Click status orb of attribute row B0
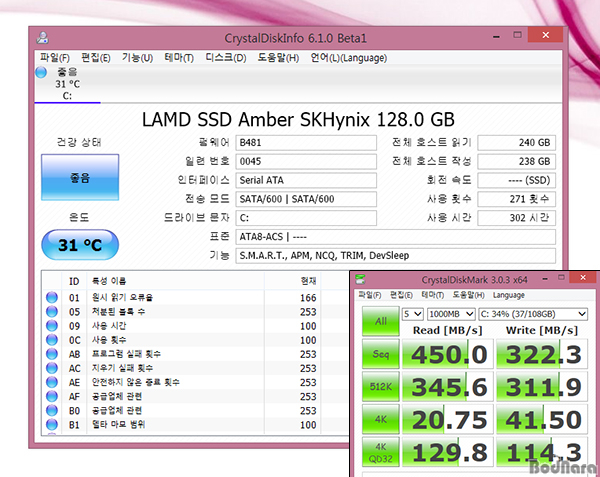The height and width of the screenshot is (477, 600). click(52, 410)
